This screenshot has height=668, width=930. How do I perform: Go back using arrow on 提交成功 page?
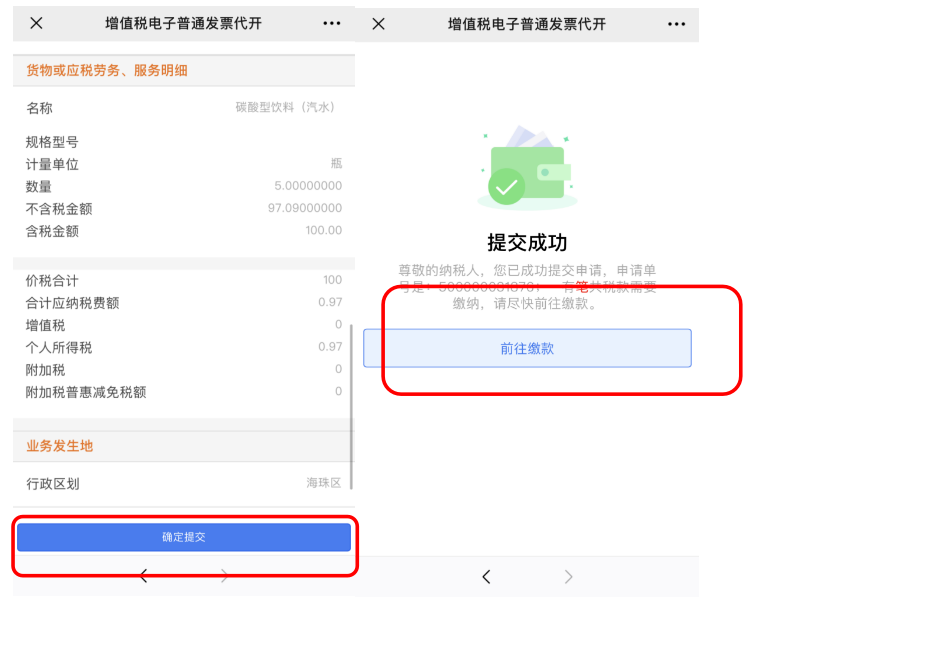click(x=486, y=577)
